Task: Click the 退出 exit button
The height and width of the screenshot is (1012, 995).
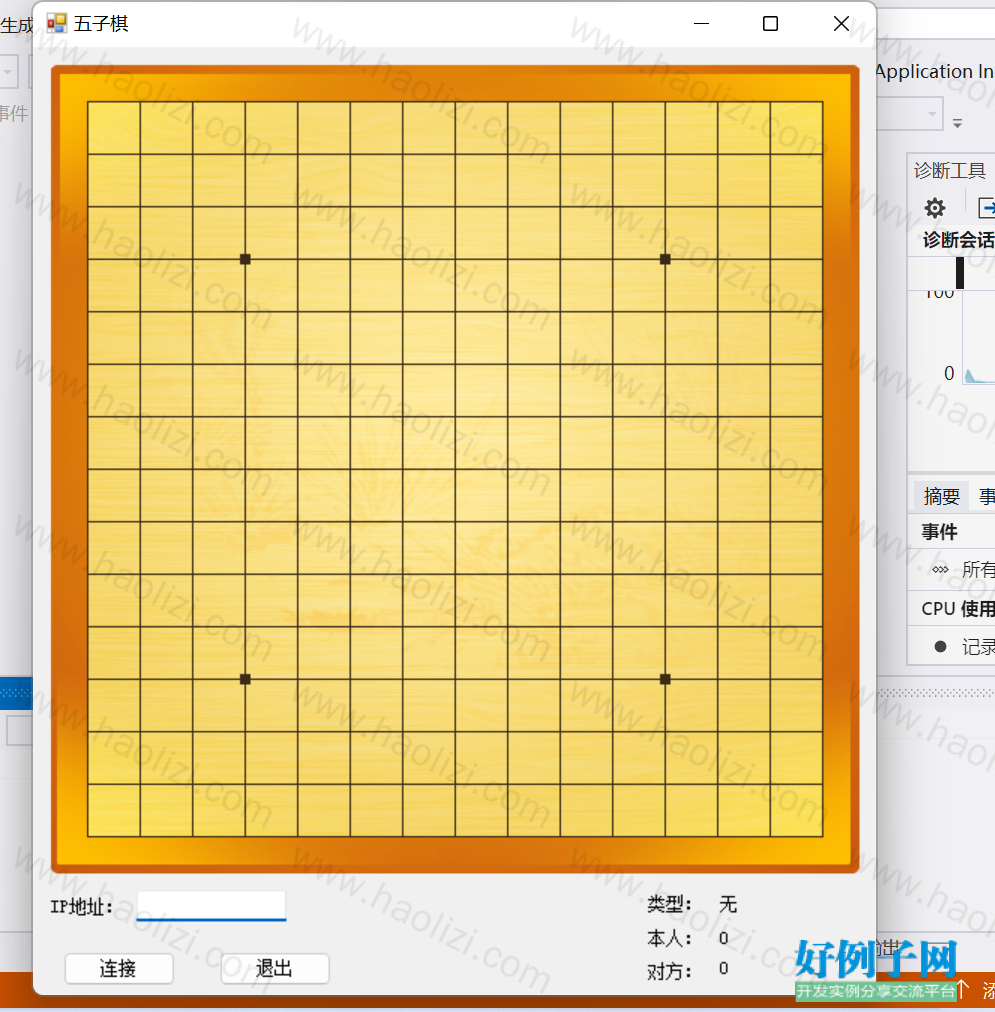Action: (x=275, y=968)
